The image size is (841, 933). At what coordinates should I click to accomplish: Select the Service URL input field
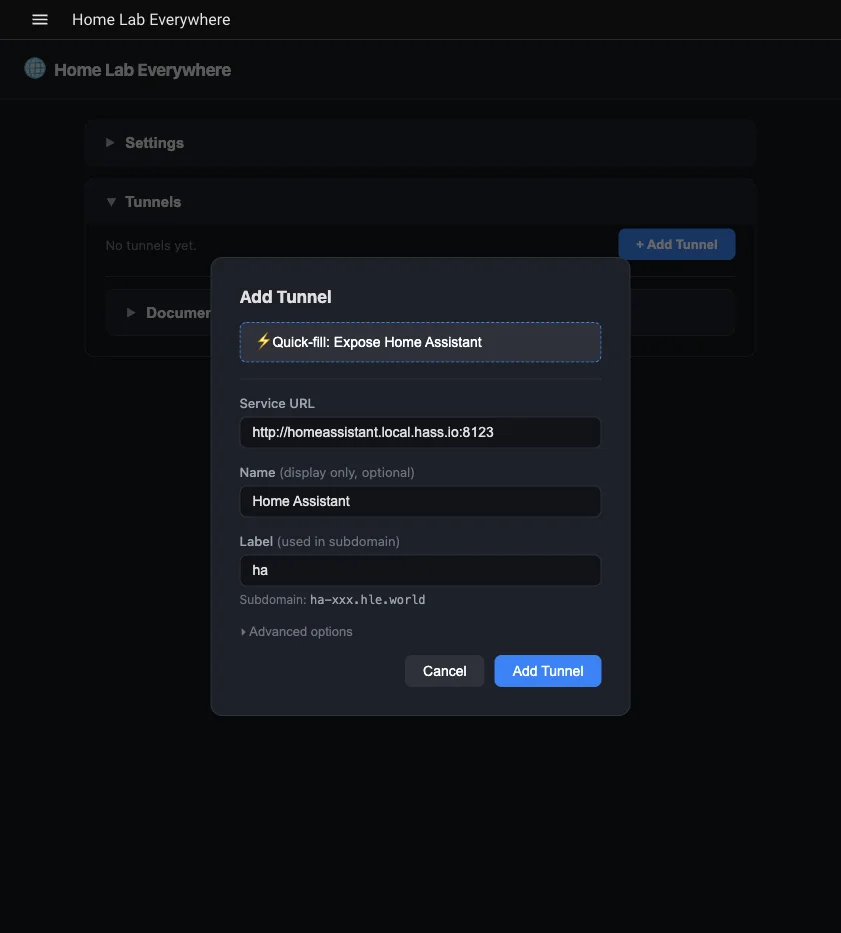419,432
